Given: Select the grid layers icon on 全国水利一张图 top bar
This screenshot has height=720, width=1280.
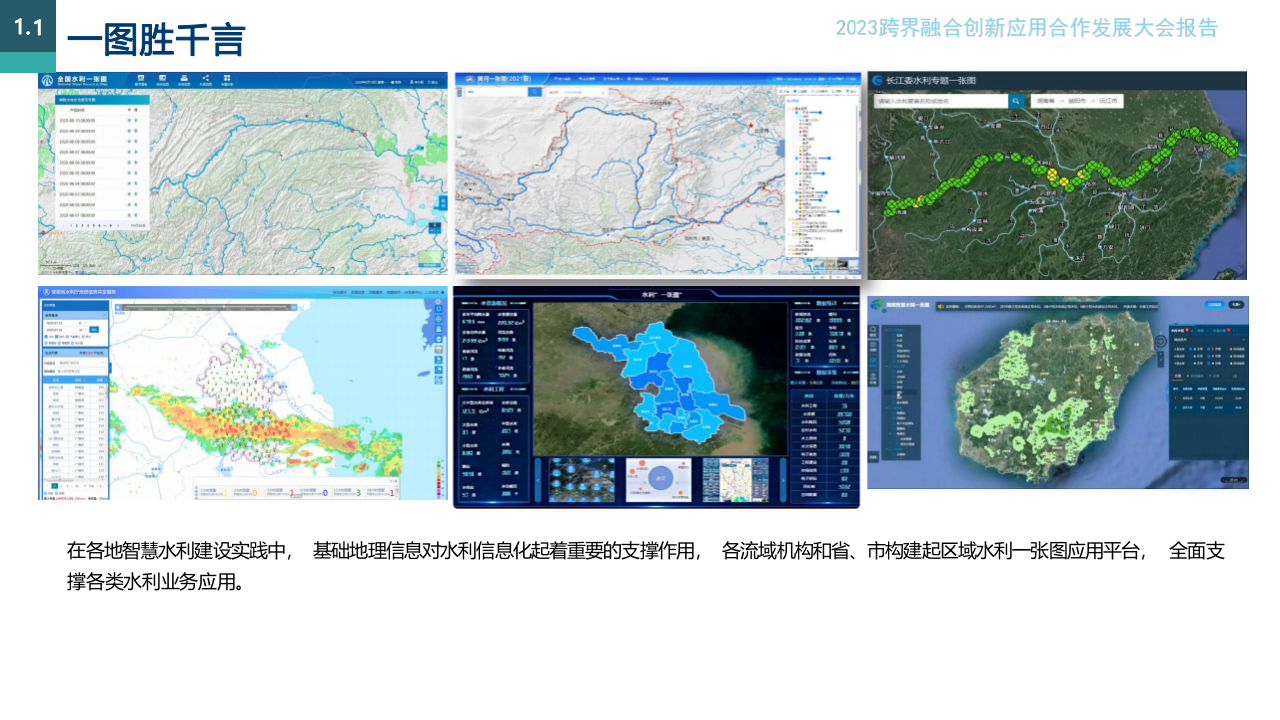Looking at the screenshot, I should [x=227, y=80].
